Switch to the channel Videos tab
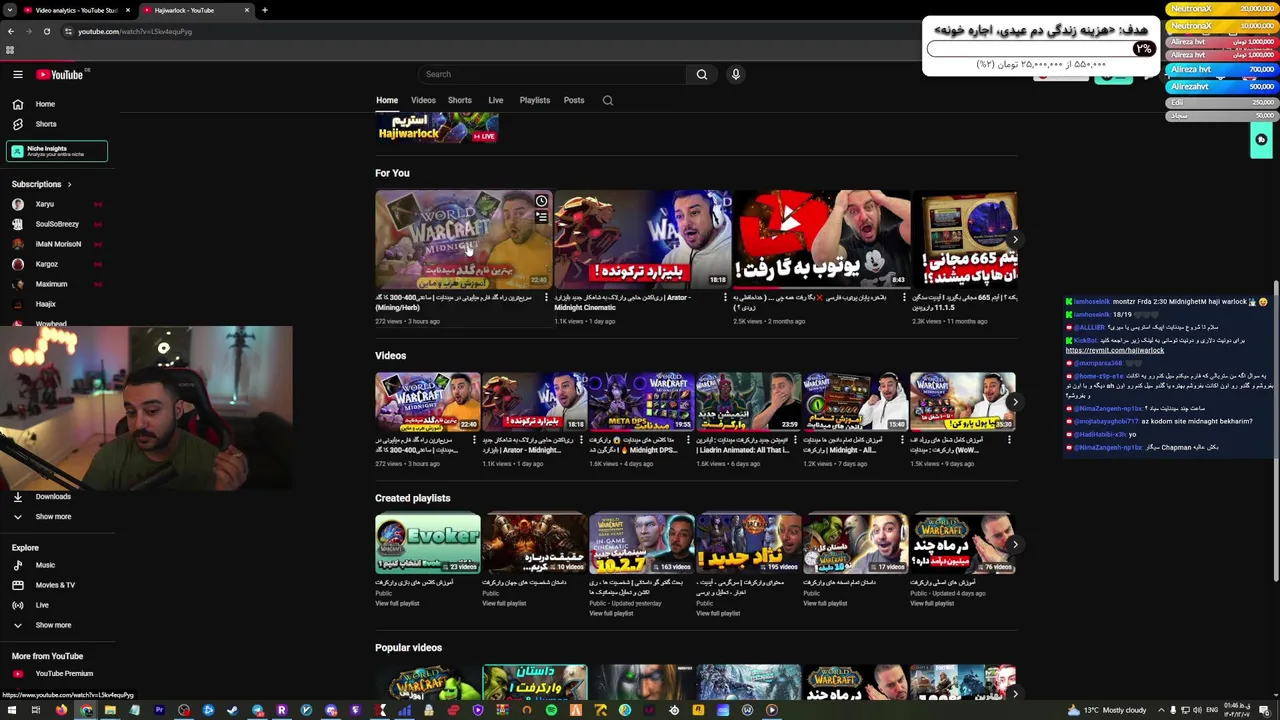This screenshot has height=720, width=1280. click(x=423, y=100)
